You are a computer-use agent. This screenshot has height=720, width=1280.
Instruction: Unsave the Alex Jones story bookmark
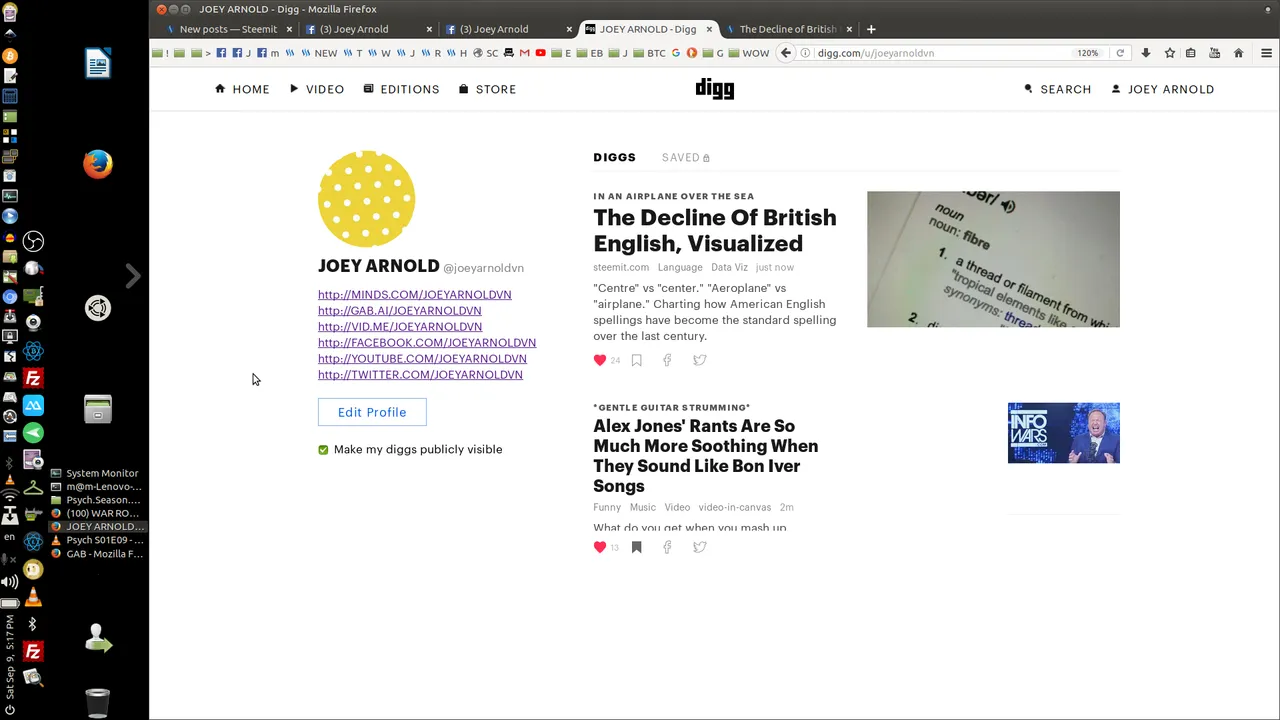tap(636, 547)
